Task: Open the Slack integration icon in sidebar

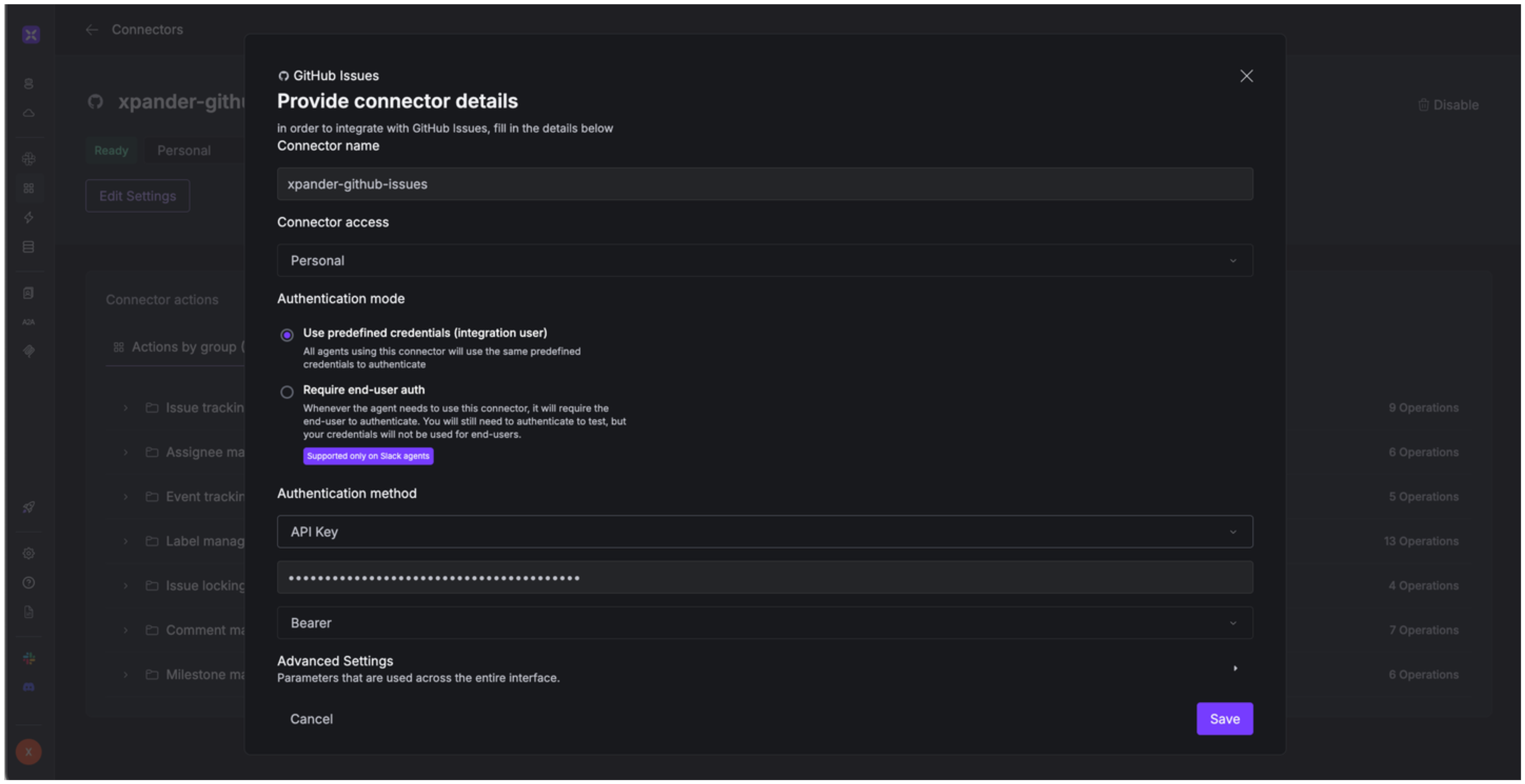Action: [x=29, y=659]
